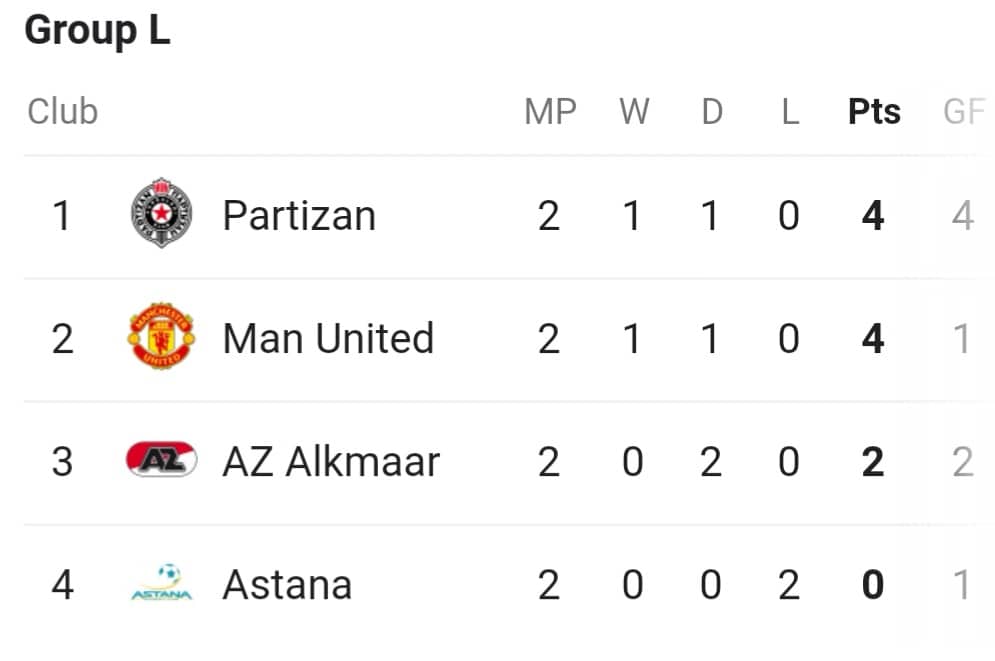Screen dimensions: 995x661
Task: Click Man United's rank number 2
Action: 62,339
